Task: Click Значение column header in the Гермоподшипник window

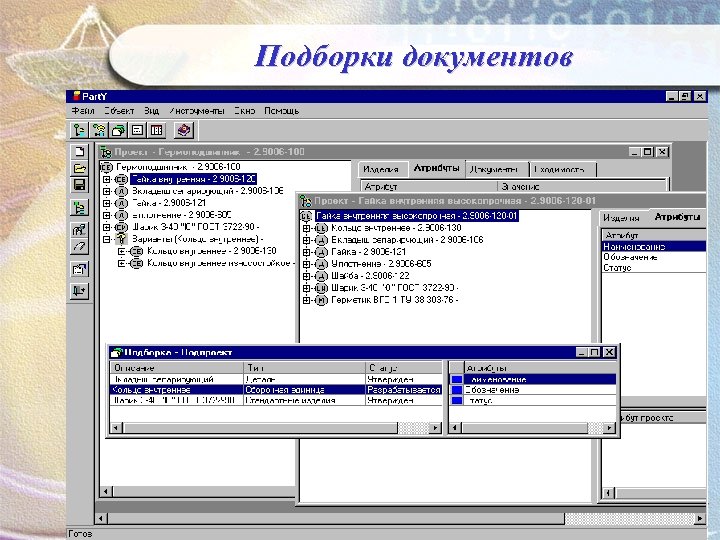Action: (581, 187)
